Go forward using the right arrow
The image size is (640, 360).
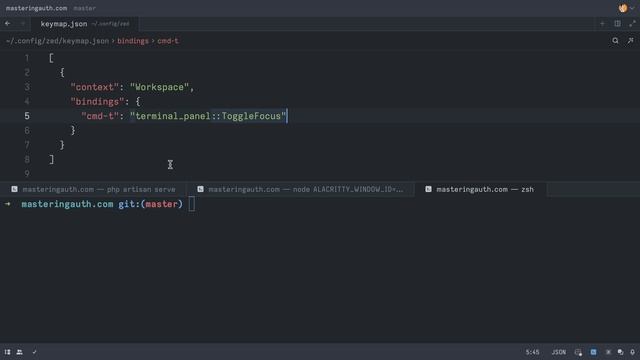(22, 24)
